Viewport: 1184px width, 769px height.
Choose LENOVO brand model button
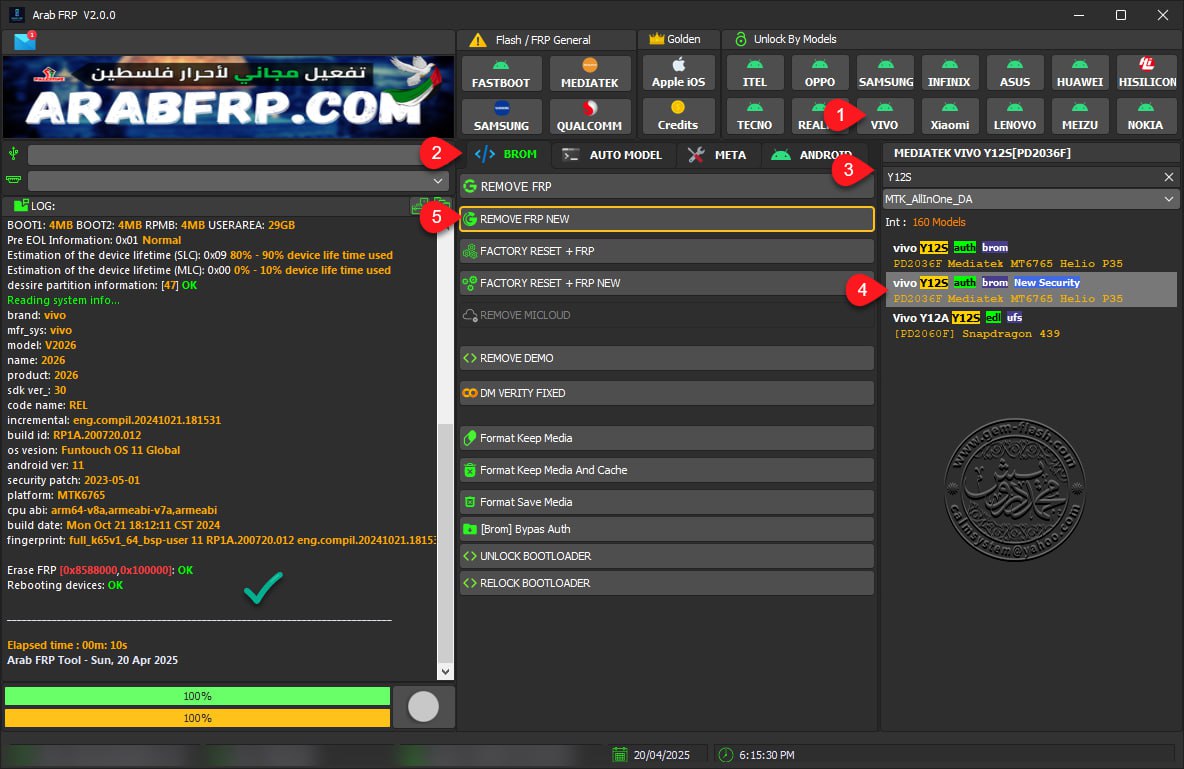pyautogui.click(x=1015, y=116)
